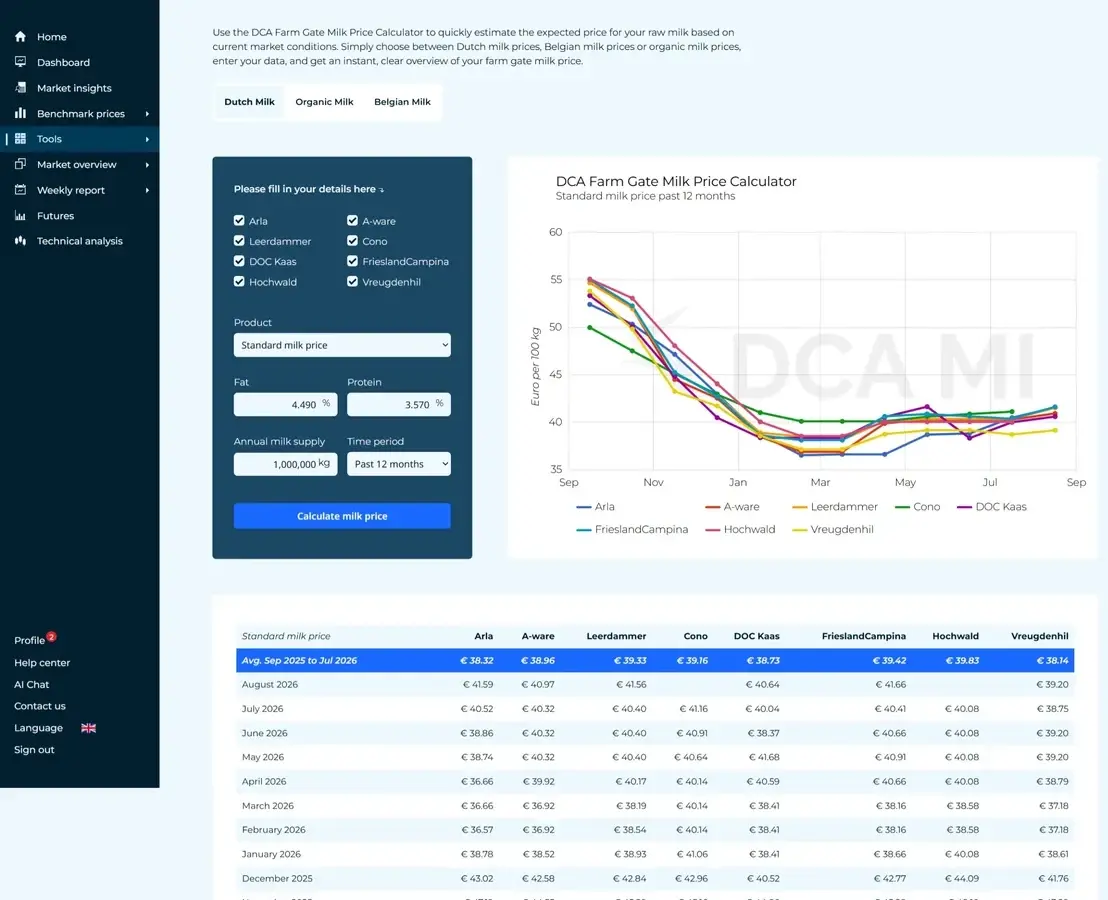
Task: Toggle Cono series in chart legend
Action: [x=917, y=507]
